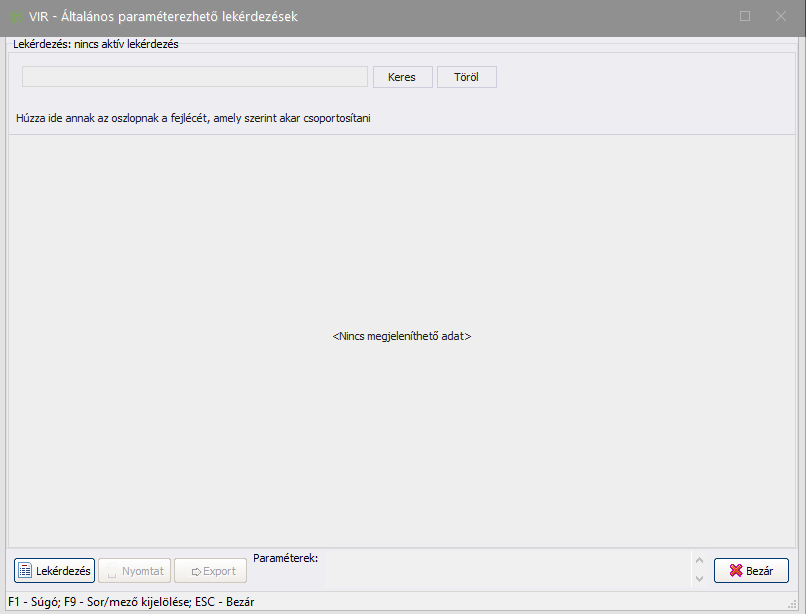Viewport: 806px width, 614px height.
Task: Click the printer icon on Nyomtat button
Action: point(110,571)
